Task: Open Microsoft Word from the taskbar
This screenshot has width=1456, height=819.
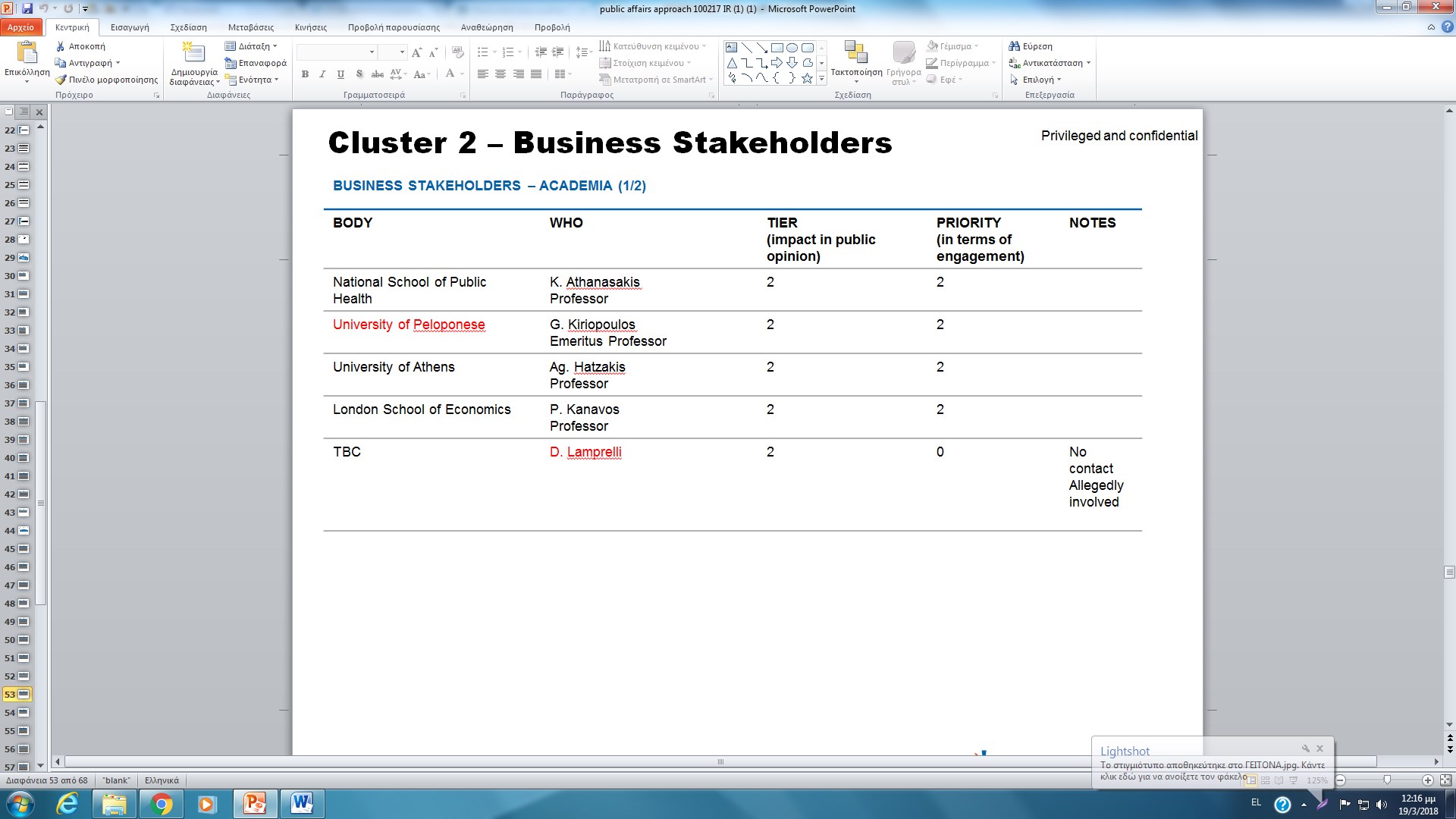Action: coord(302,804)
